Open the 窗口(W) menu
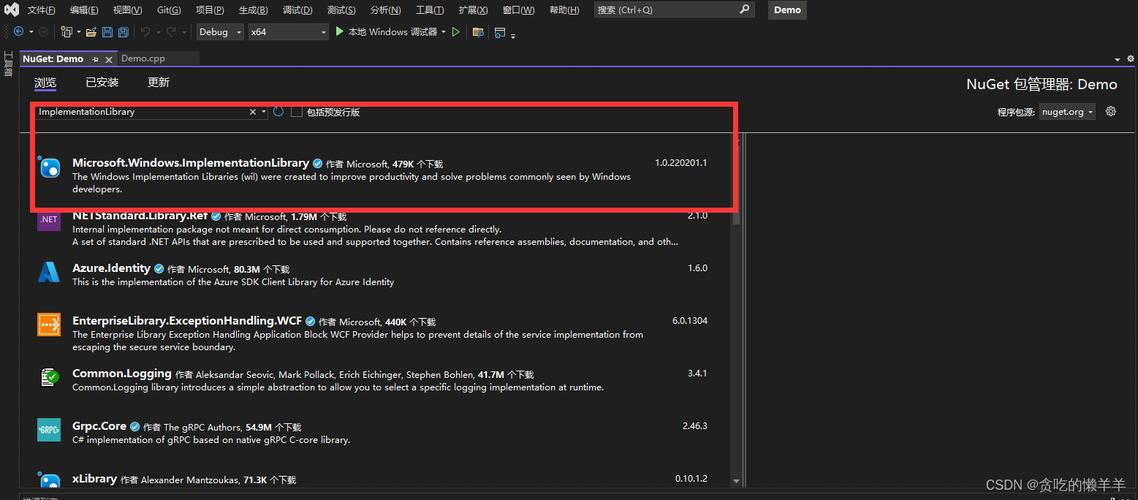This screenshot has height=500, width=1138. click(518, 10)
